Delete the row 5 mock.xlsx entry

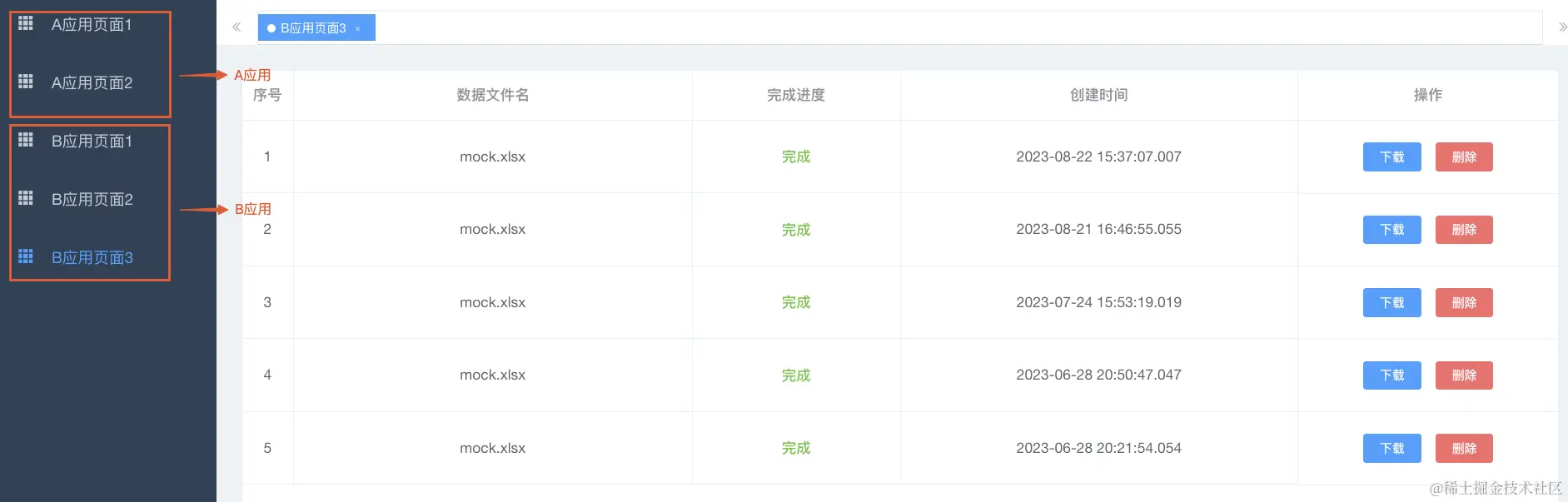click(1464, 448)
